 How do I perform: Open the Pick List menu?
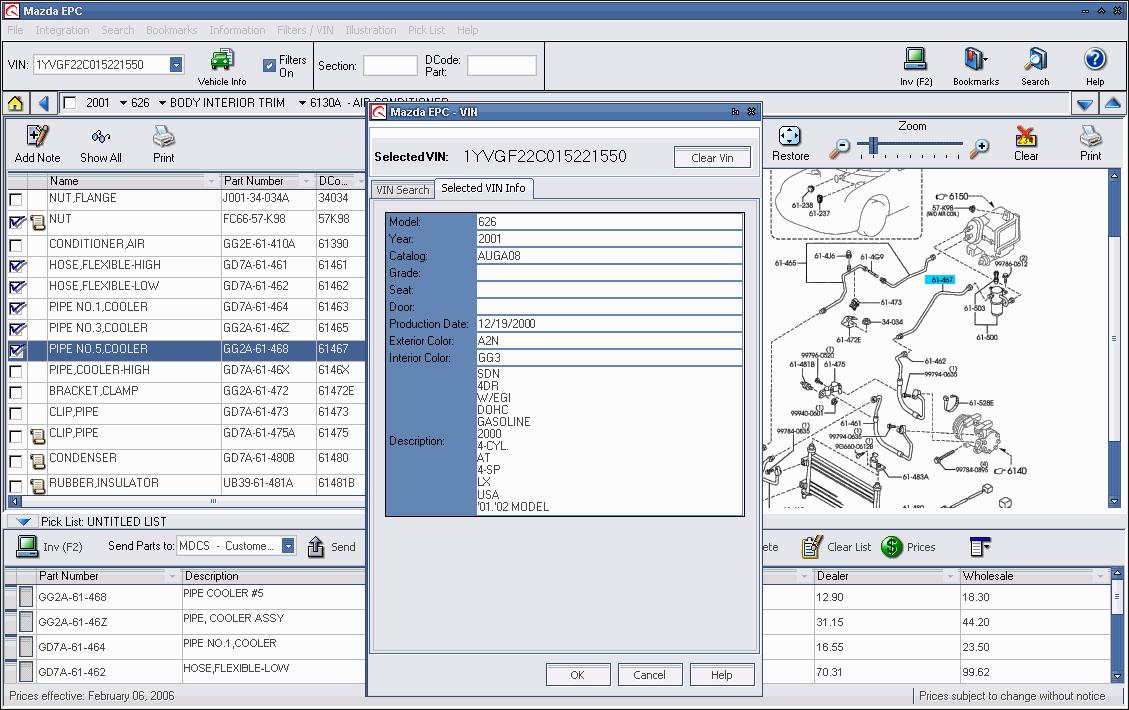[x=426, y=30]
